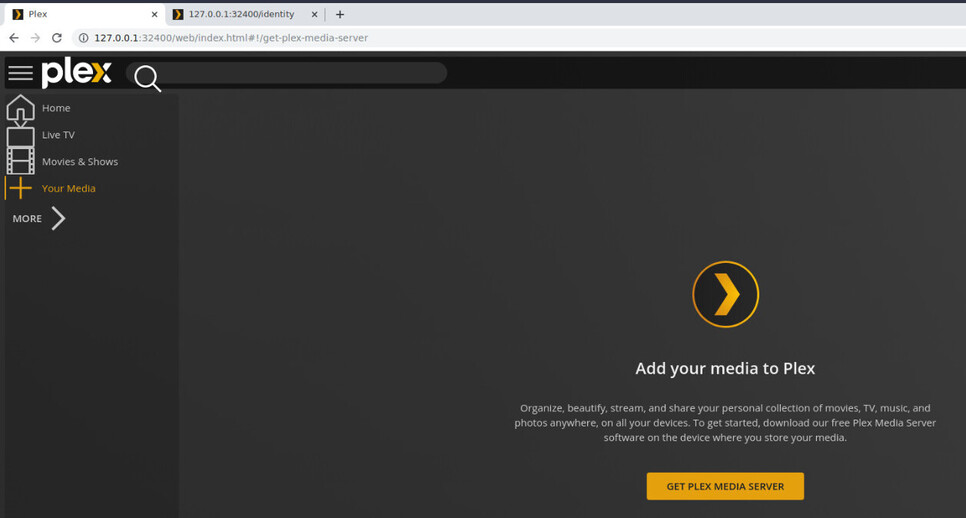Switch to the 127.0.0.1:32400/identity tab
This screenshot has height=518, width=966.
[245, 14]
